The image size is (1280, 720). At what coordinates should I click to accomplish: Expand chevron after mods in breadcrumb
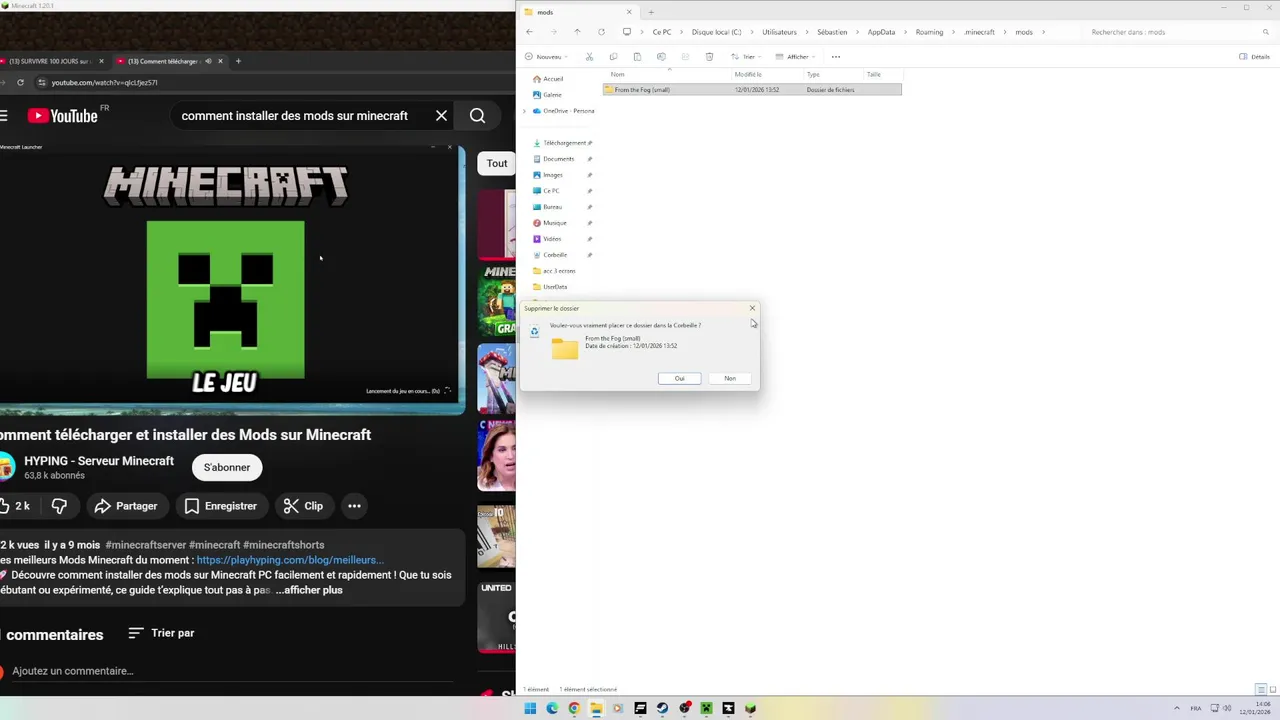click(x=1044, y=32)
